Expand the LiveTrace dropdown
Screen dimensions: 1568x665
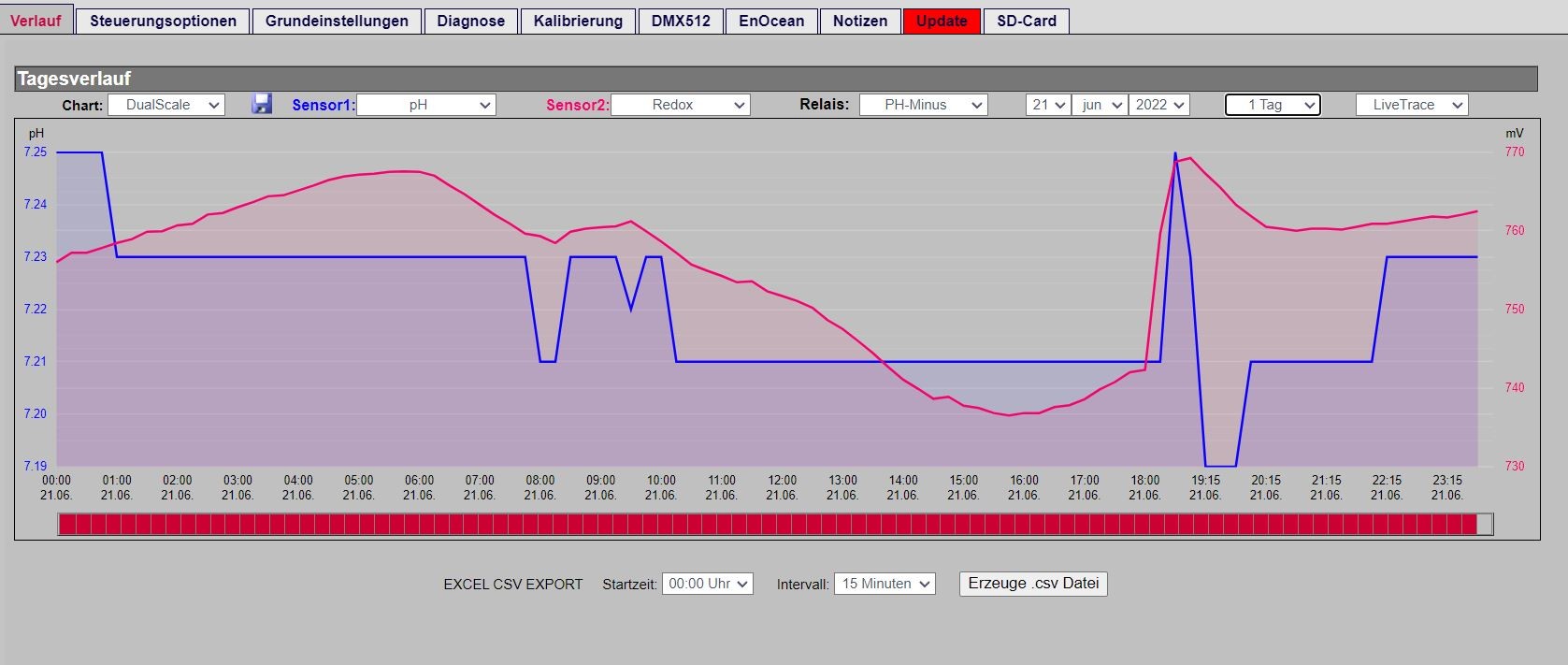pos(1412,105)
